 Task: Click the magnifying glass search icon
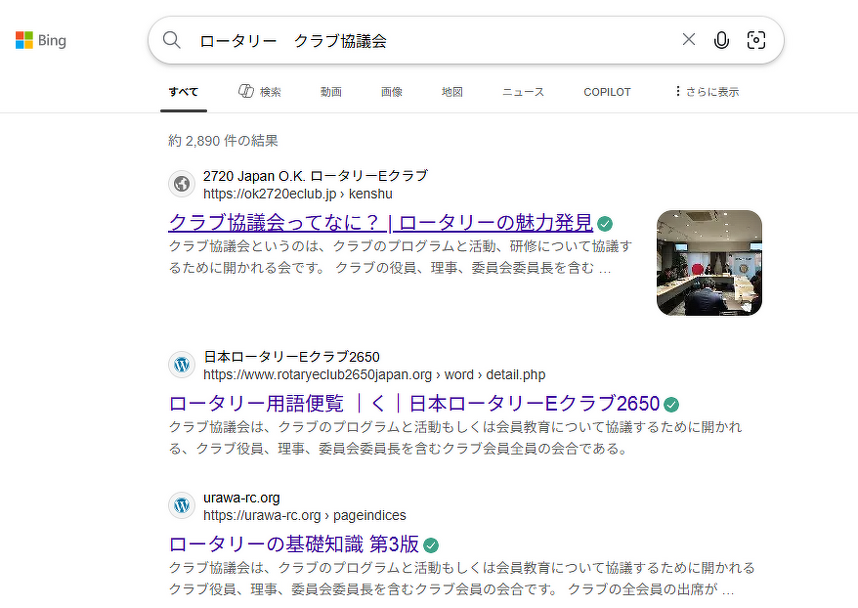tap(172, 40)
